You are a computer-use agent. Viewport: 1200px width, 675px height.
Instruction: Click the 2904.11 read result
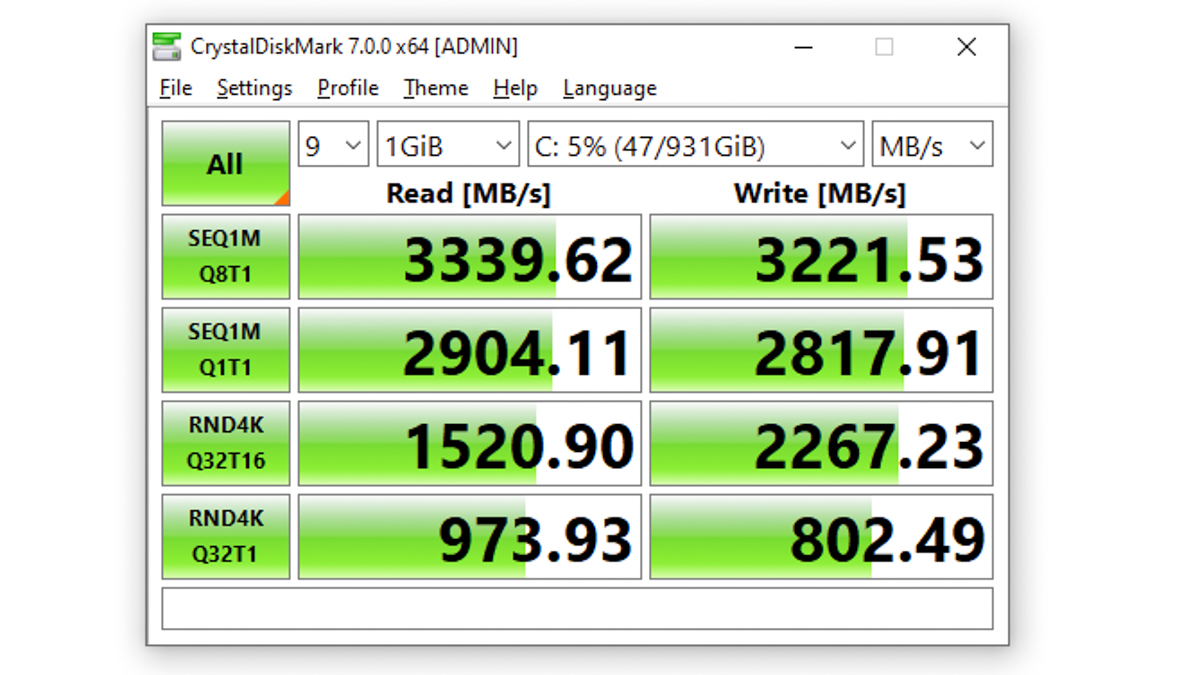pos(470,350)
